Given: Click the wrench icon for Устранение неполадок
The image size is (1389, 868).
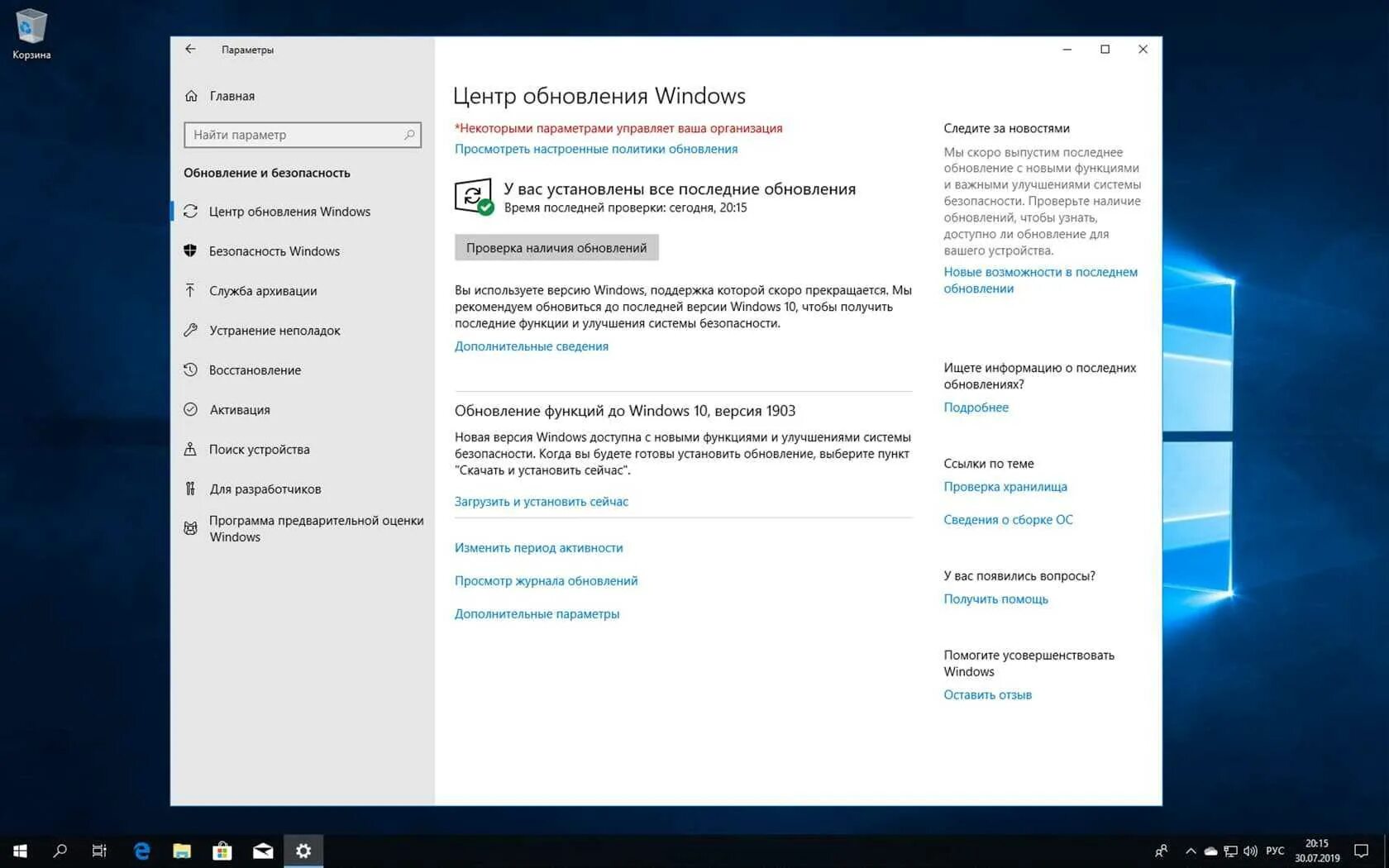Looking at the screenshot, I should [190, 330].
